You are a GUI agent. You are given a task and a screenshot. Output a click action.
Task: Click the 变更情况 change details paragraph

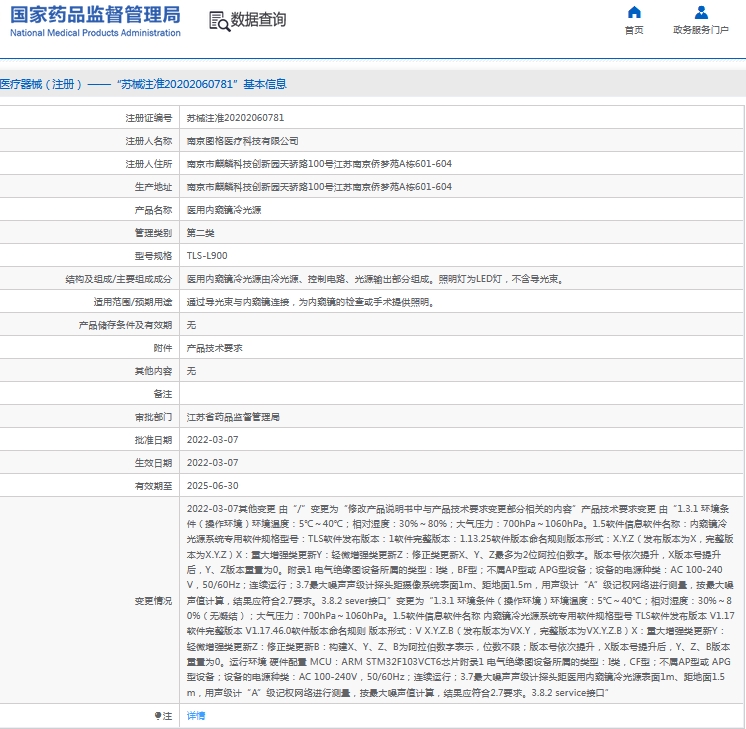[x=460, y=601]
